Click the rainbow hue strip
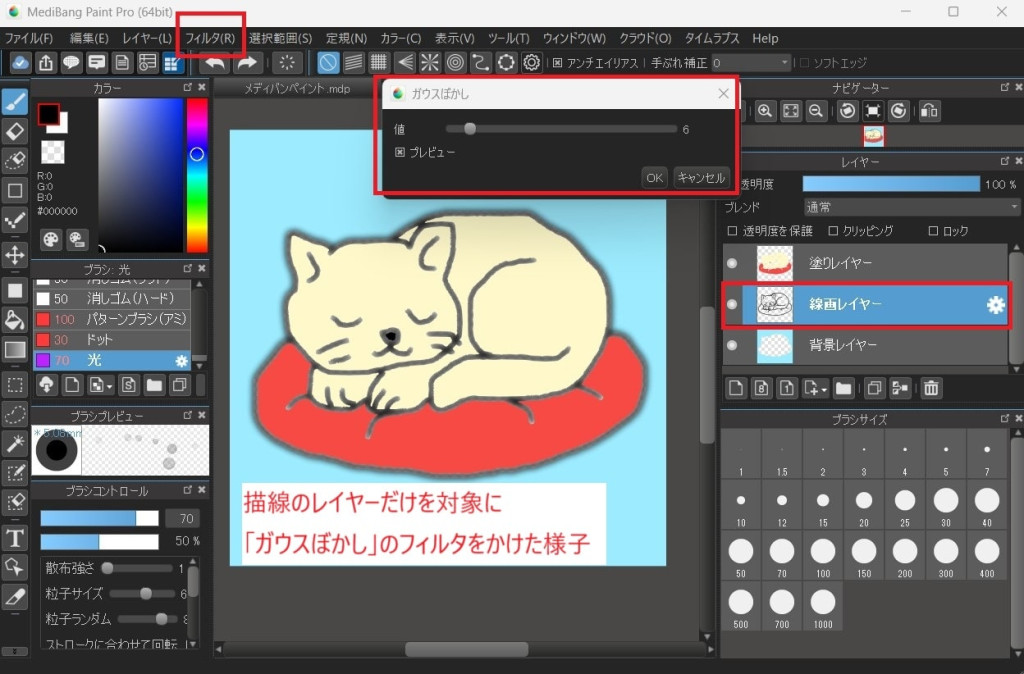The height and width of the screenshot is (674, 1024). coord(197,175)
